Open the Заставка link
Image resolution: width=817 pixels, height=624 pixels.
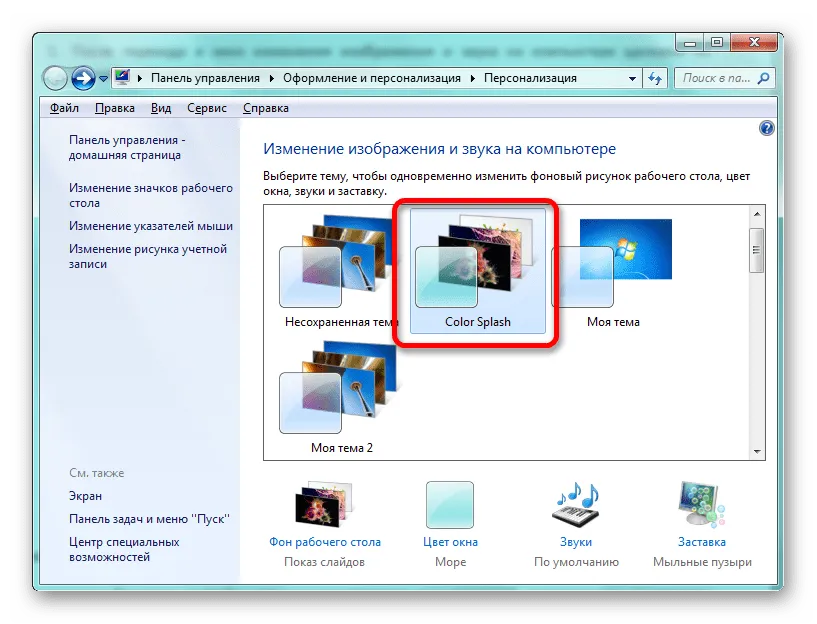pyautogui.click(x=701, y=542)
